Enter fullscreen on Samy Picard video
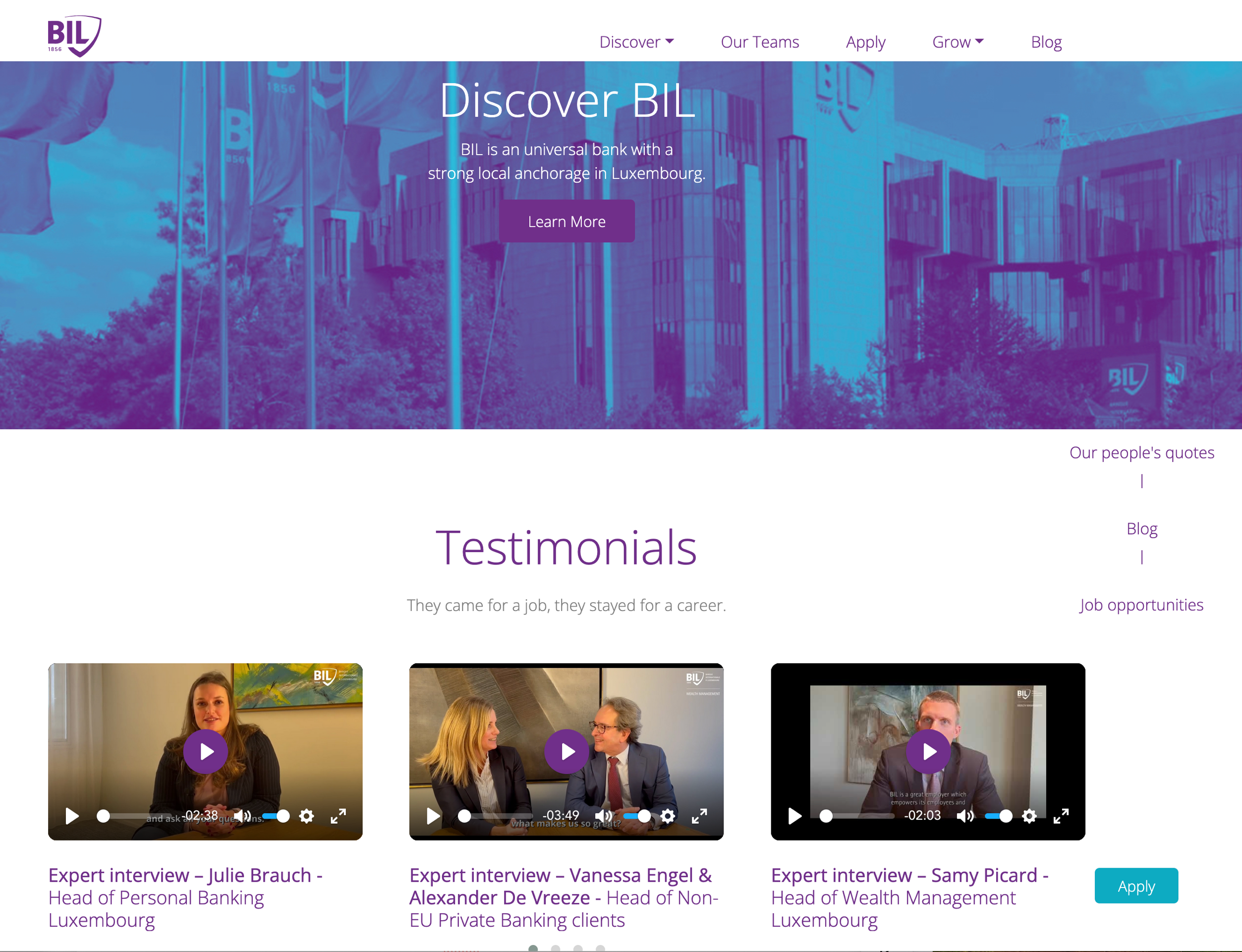Viewport: 1242px width, 952px height. pos(1061,816)
